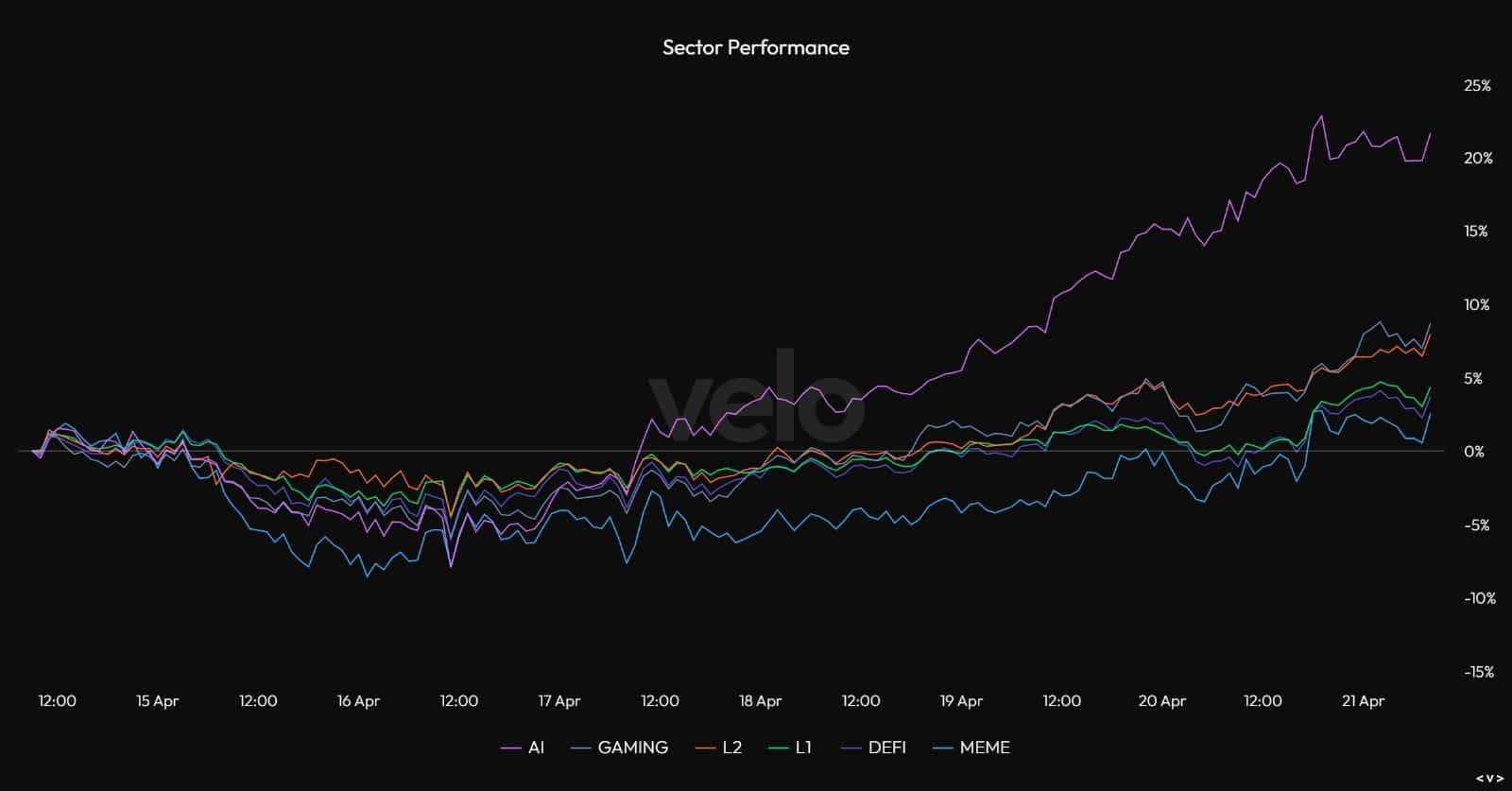Click the 0% y-axis label
The height and width of the screenshot is (791, 1512).
1474,452
